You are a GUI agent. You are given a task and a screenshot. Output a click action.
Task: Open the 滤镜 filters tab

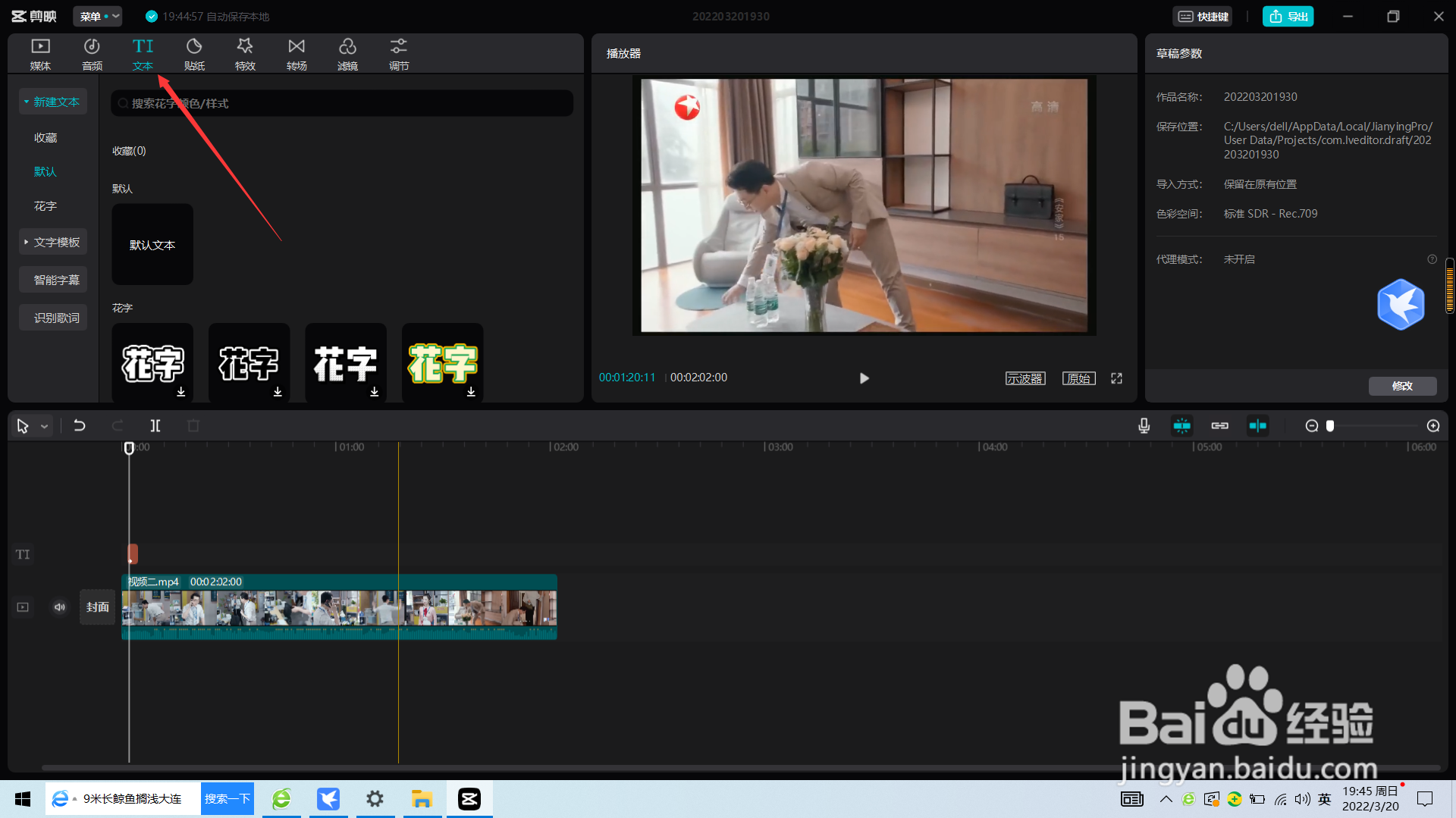click(347, 54)
